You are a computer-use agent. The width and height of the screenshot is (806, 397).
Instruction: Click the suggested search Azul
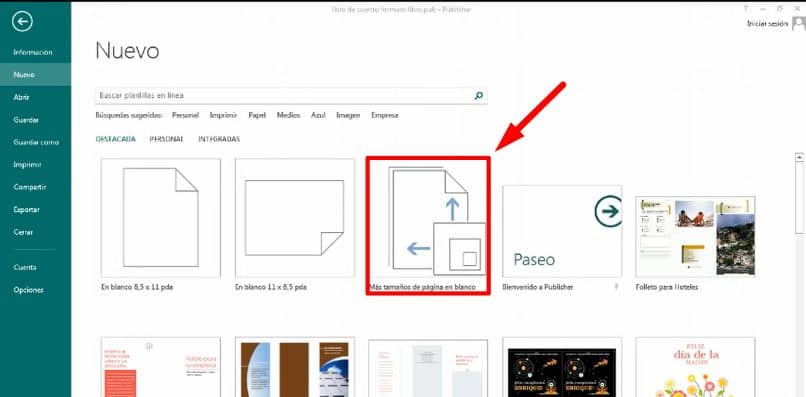318,116
